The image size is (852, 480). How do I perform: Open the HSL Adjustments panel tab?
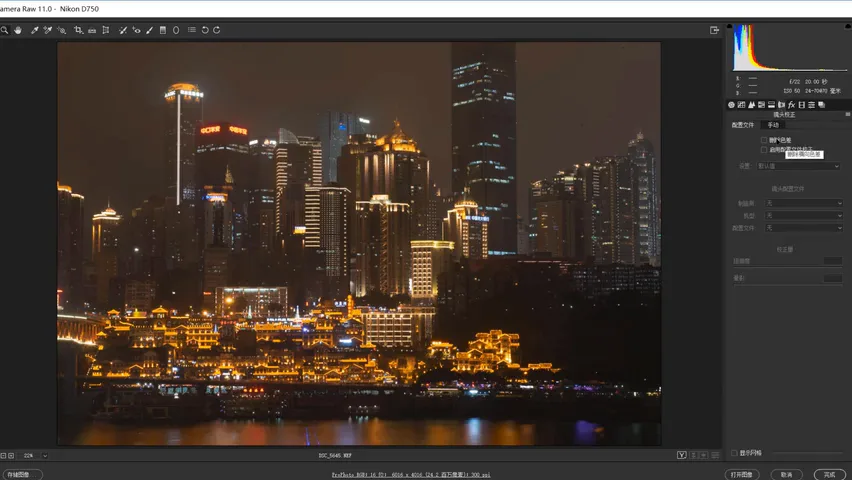(x=761, y=105)
